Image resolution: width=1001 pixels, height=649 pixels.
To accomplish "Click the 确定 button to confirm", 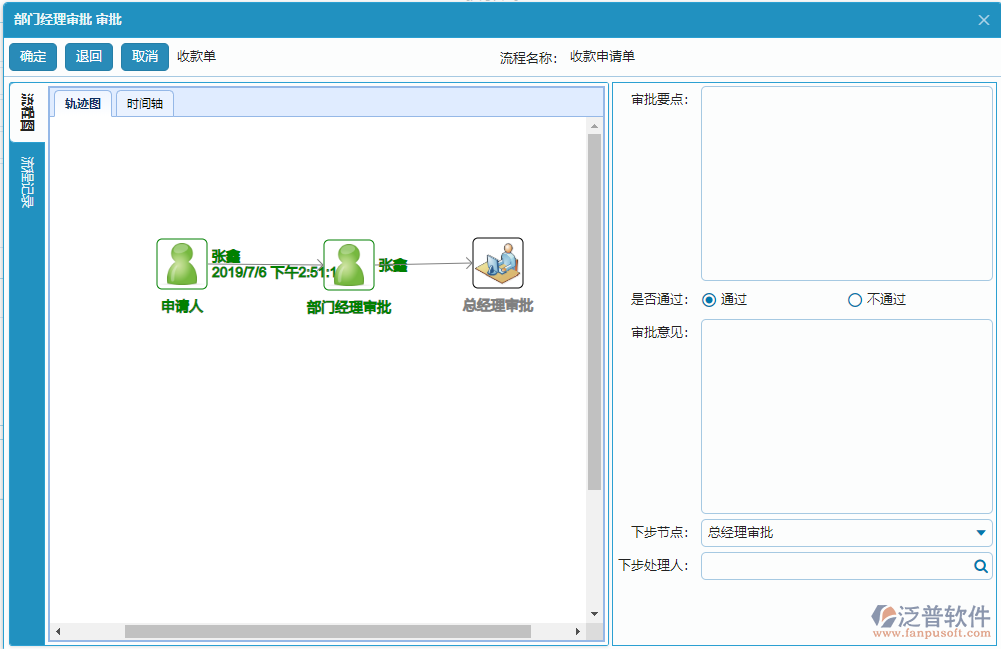I will tap(32, 57).
